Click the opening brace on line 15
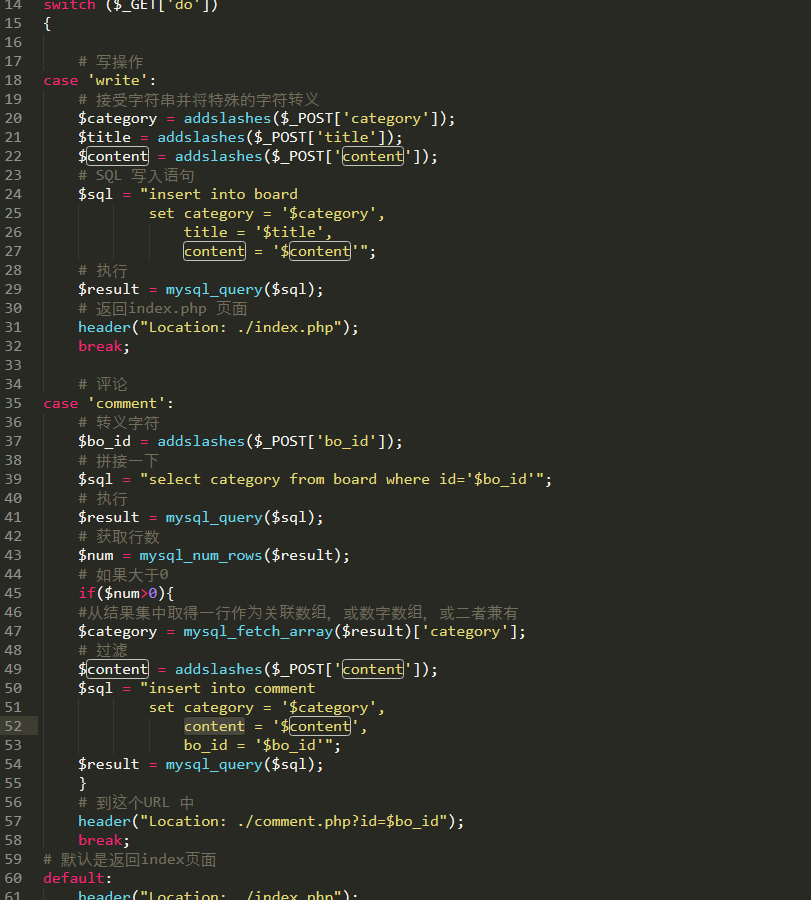The image size is (811, 900). click(x=47, y=24)
